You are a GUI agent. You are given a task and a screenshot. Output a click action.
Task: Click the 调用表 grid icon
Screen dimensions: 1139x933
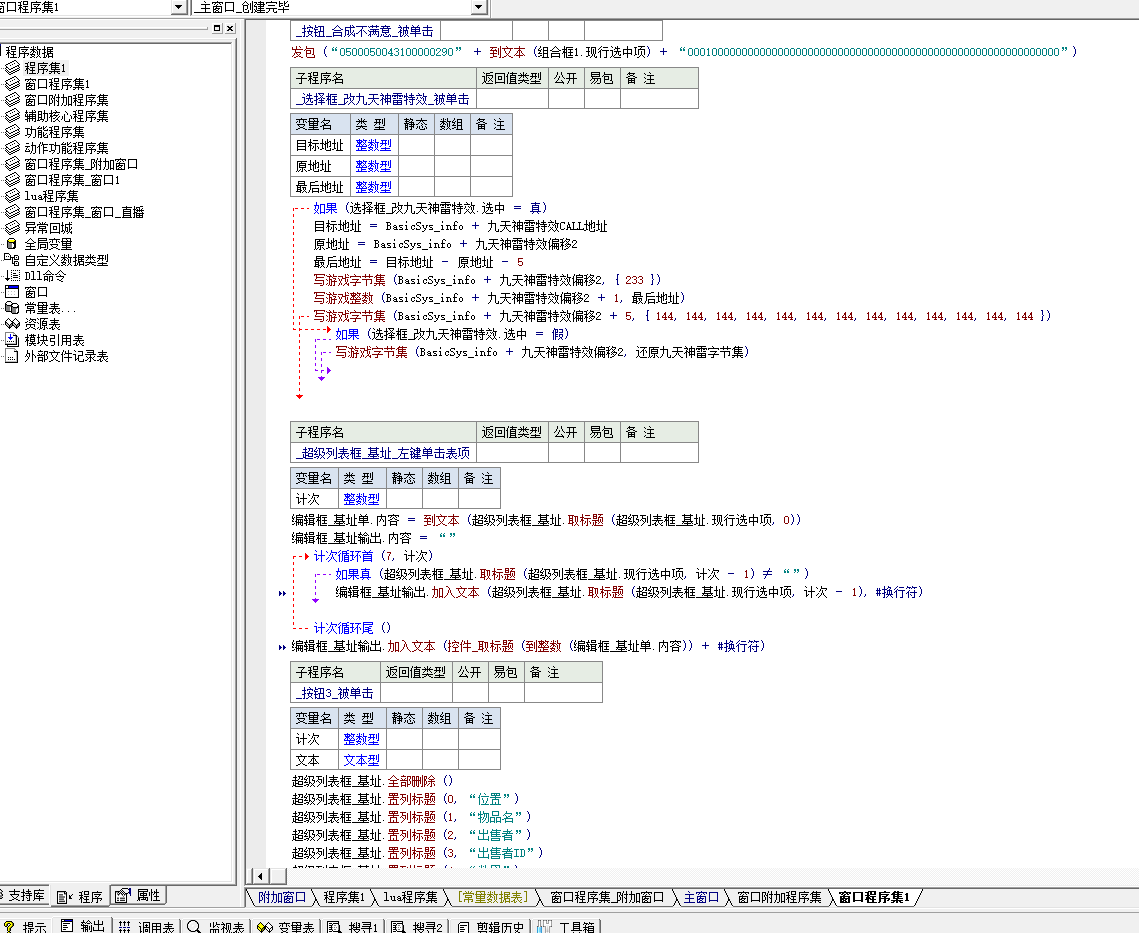pos(125,926)
